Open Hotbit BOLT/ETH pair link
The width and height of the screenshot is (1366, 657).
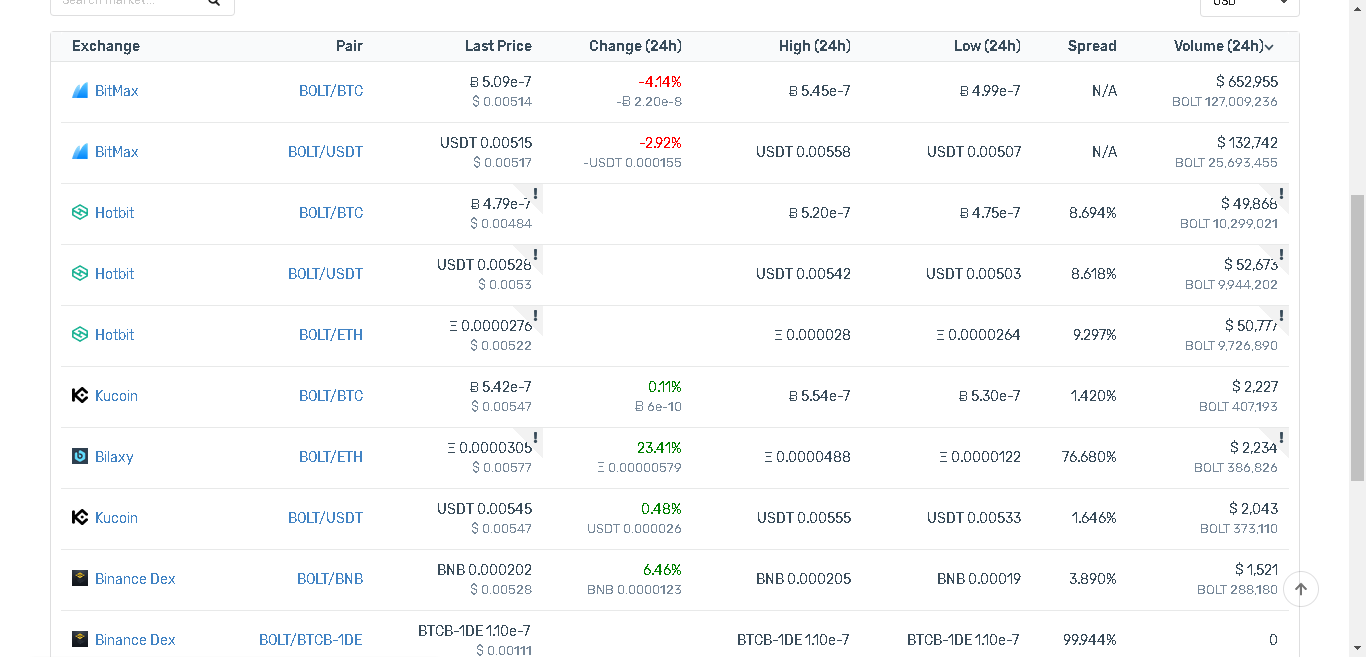point(331,335)
